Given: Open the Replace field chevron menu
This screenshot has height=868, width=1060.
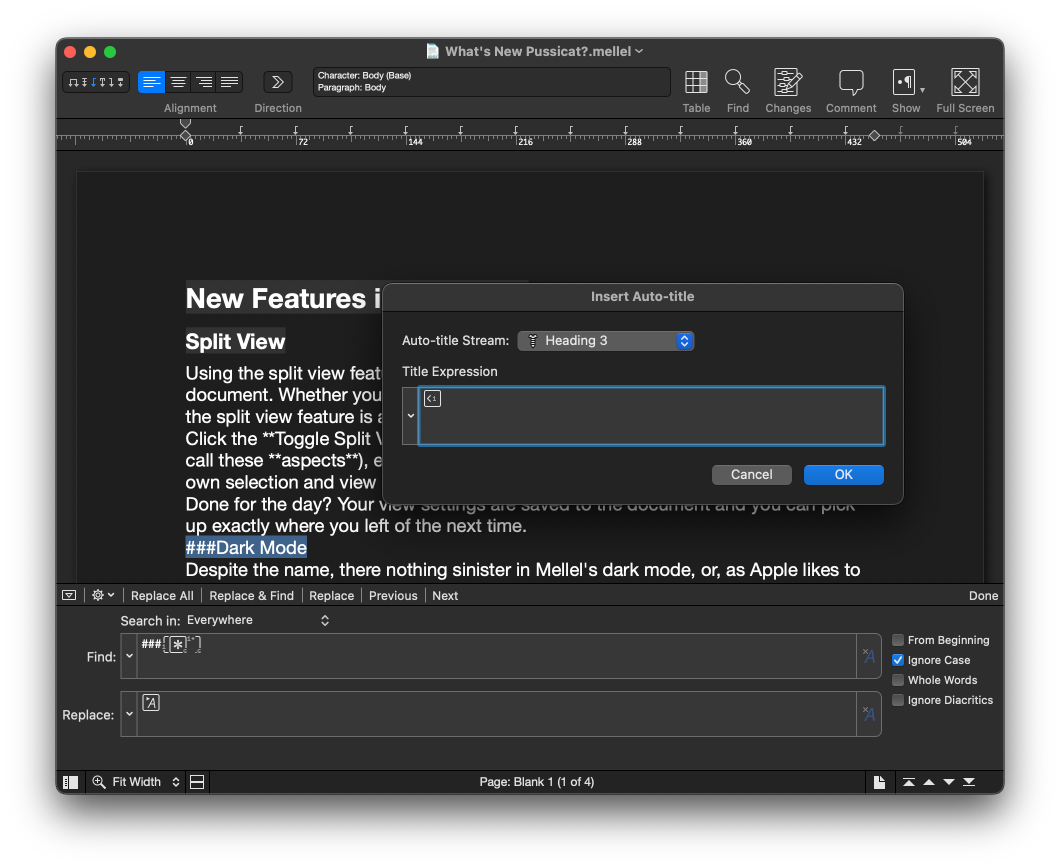Looking at the screenshot, I should coord(129,714).
